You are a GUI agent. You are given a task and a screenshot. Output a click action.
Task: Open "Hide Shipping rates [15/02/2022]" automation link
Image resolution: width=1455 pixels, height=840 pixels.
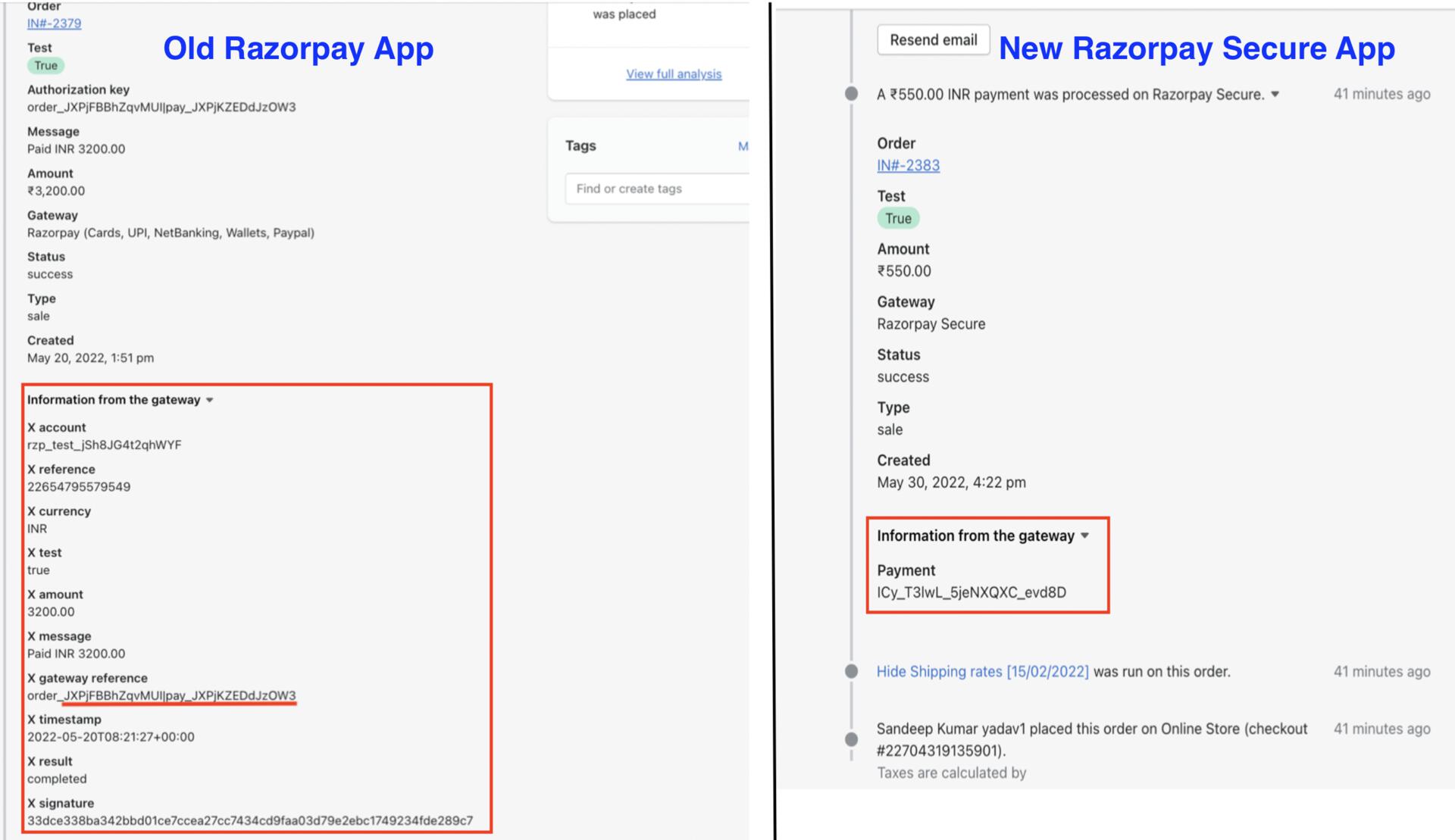982,671
